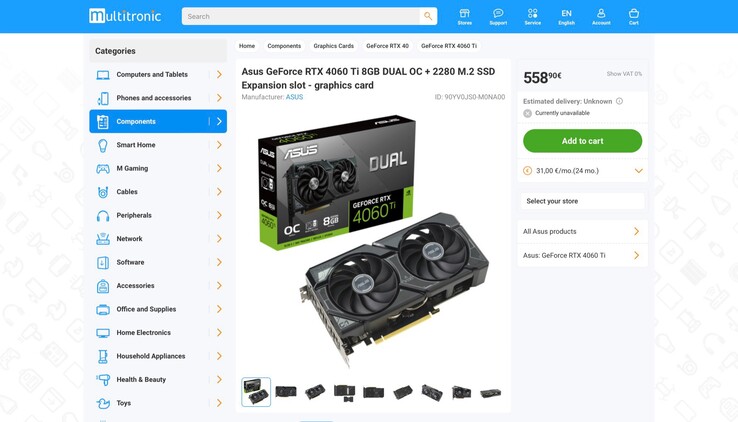The width and height of the screenshot is (738, 422).
Task: Open the Support chat icon
Action: point(498,16)
